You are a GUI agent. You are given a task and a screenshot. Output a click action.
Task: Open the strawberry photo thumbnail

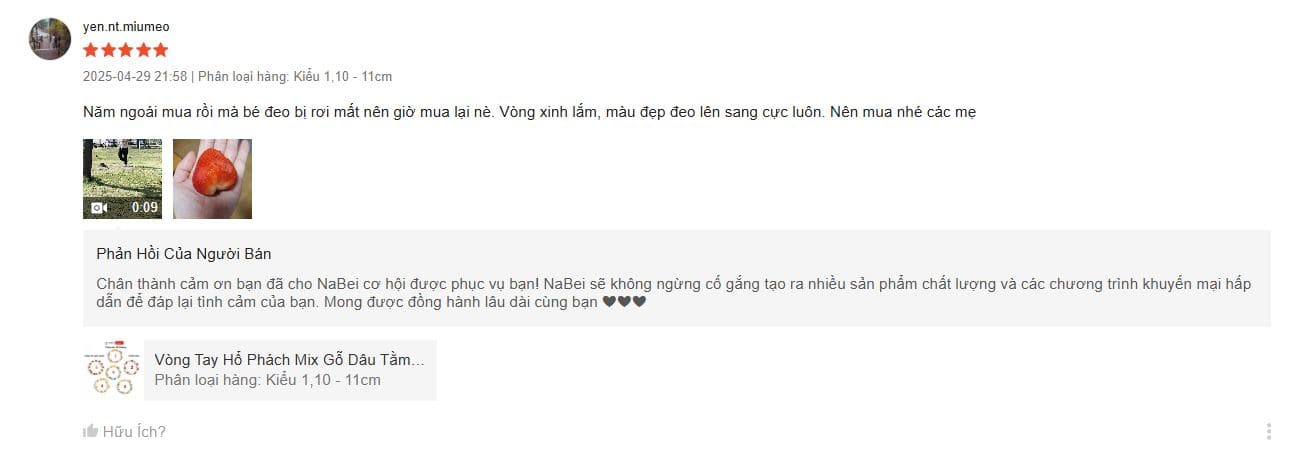click(212, 179)
